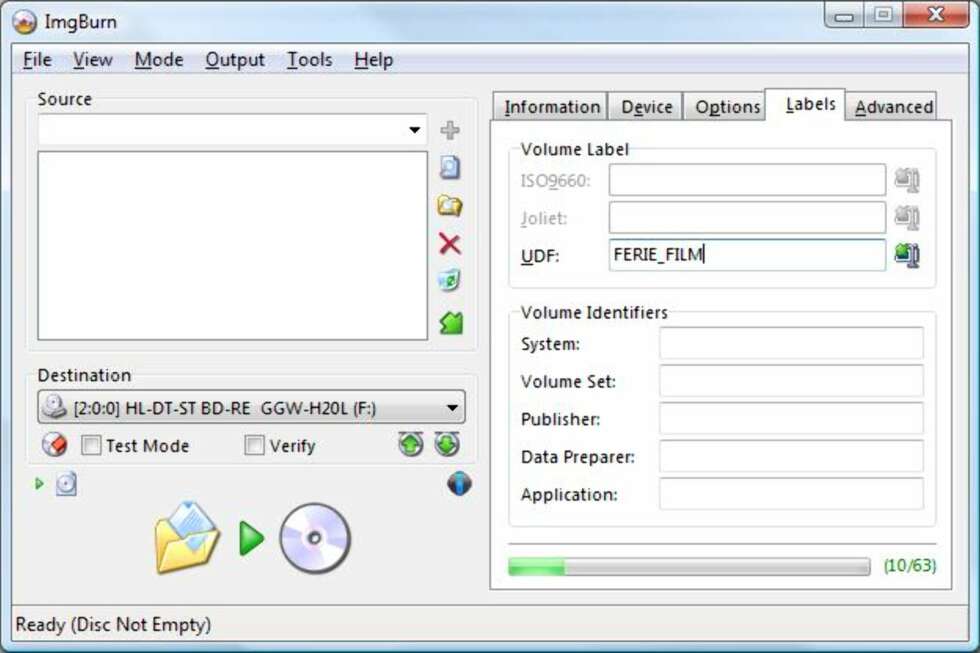Click the eraser disc icon near Test Mode

pos(54,445)
